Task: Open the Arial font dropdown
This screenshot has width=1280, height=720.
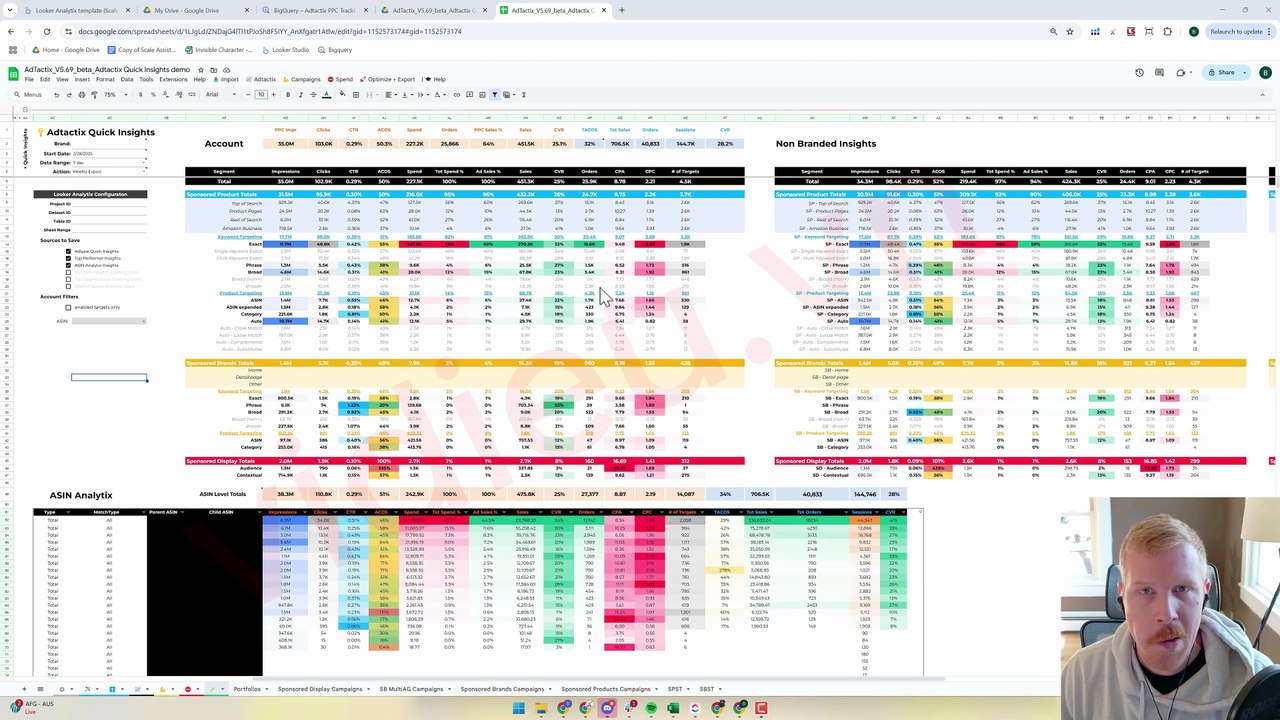Action: [x=220, y=95]
